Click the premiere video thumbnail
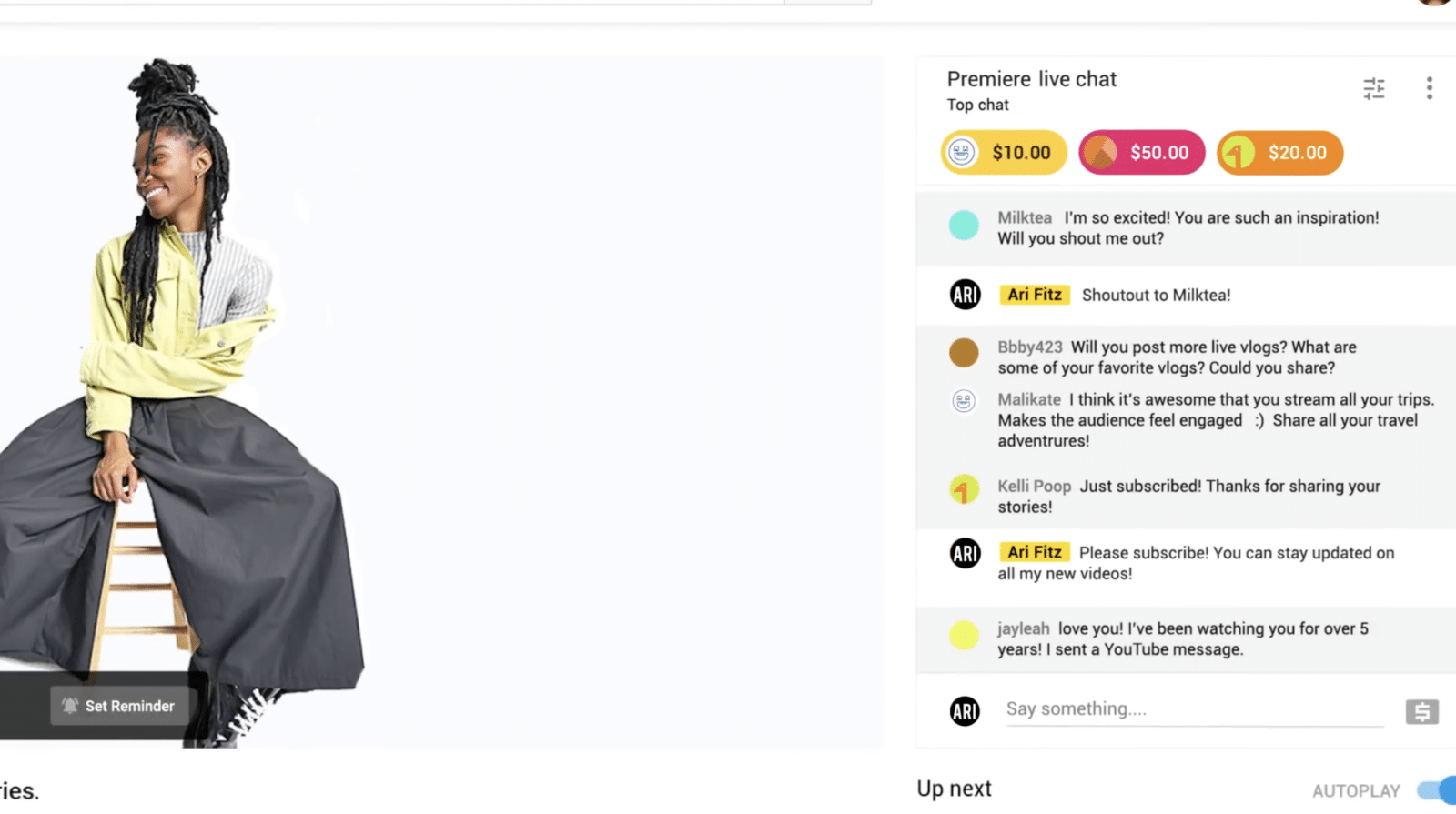The image size is (1456, 814). tap(440, 402)
